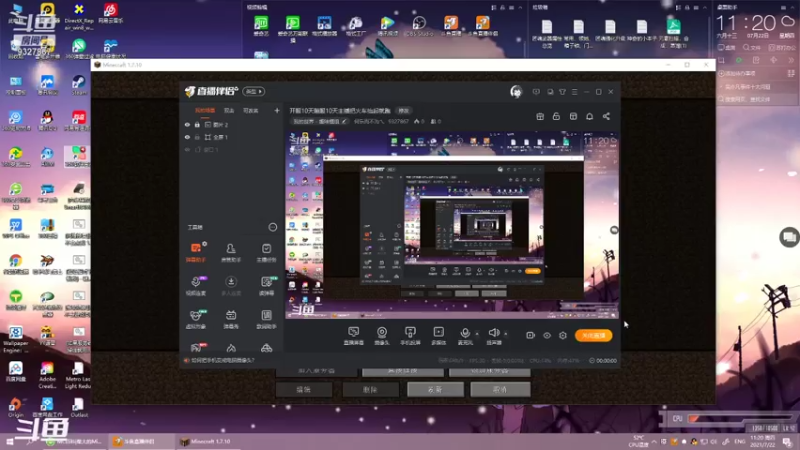Switch to the first orange scene tab
The image size is (800, 450).
(205, 110)
